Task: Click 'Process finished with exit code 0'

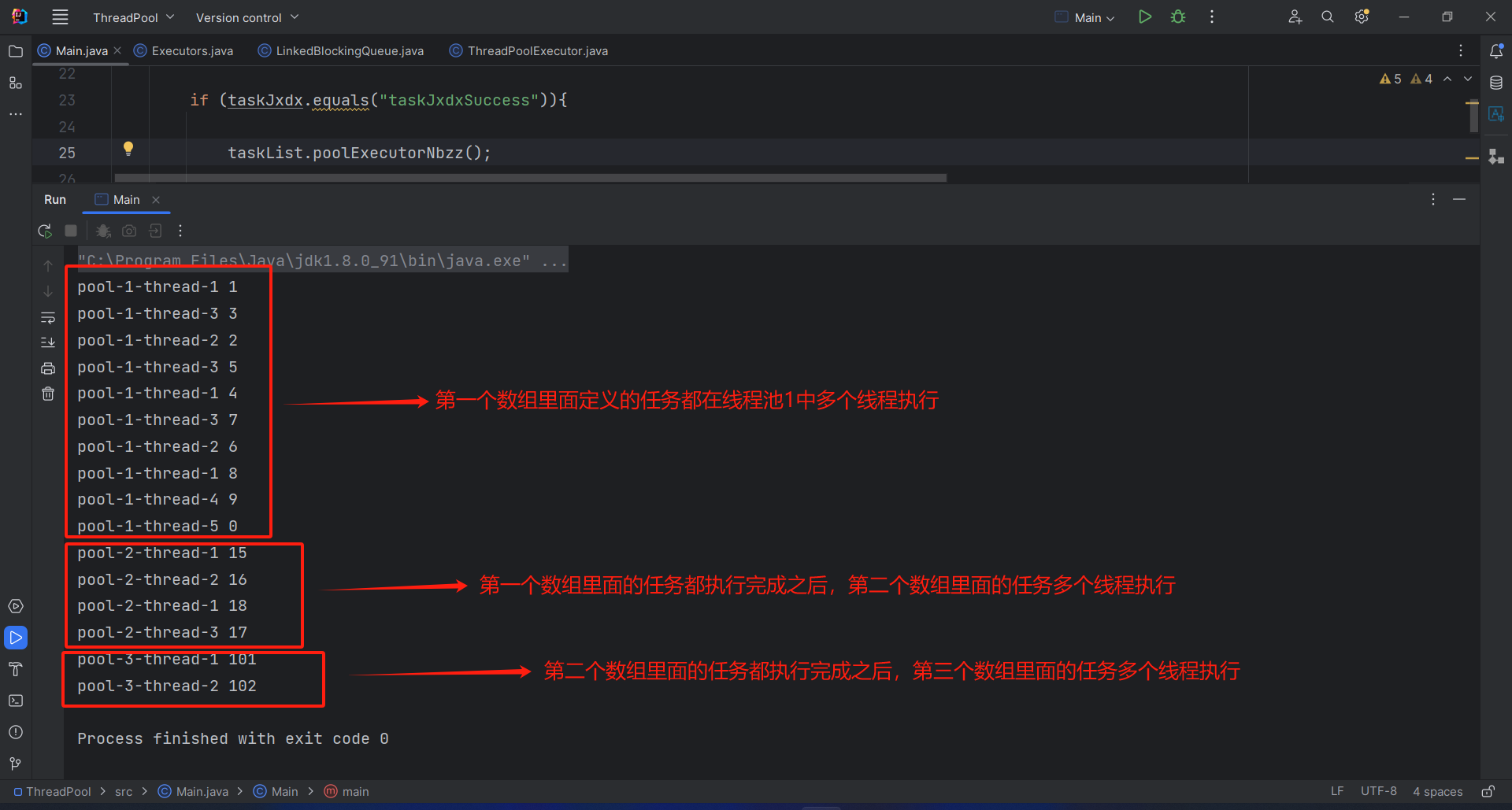Action: tap(233, 738)
